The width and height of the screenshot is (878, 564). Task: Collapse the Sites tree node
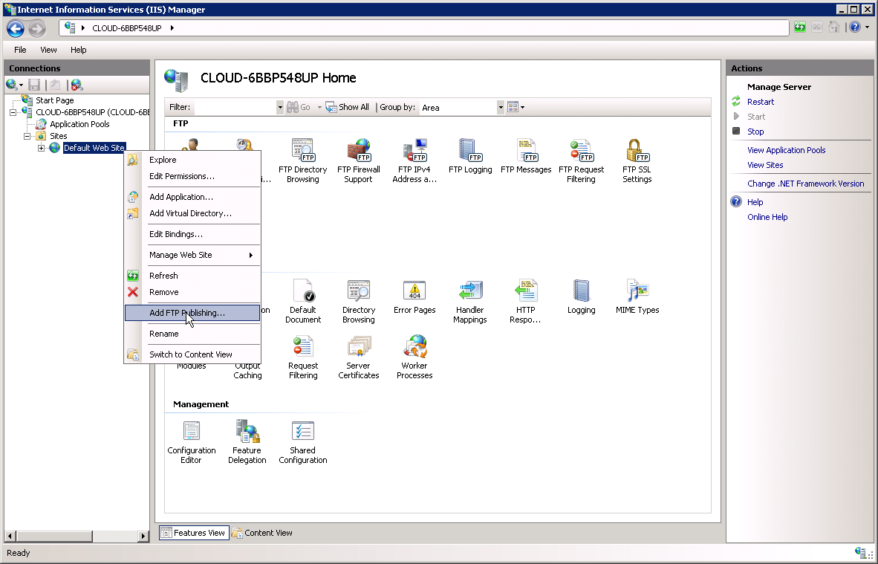click(x=27, y=136)
